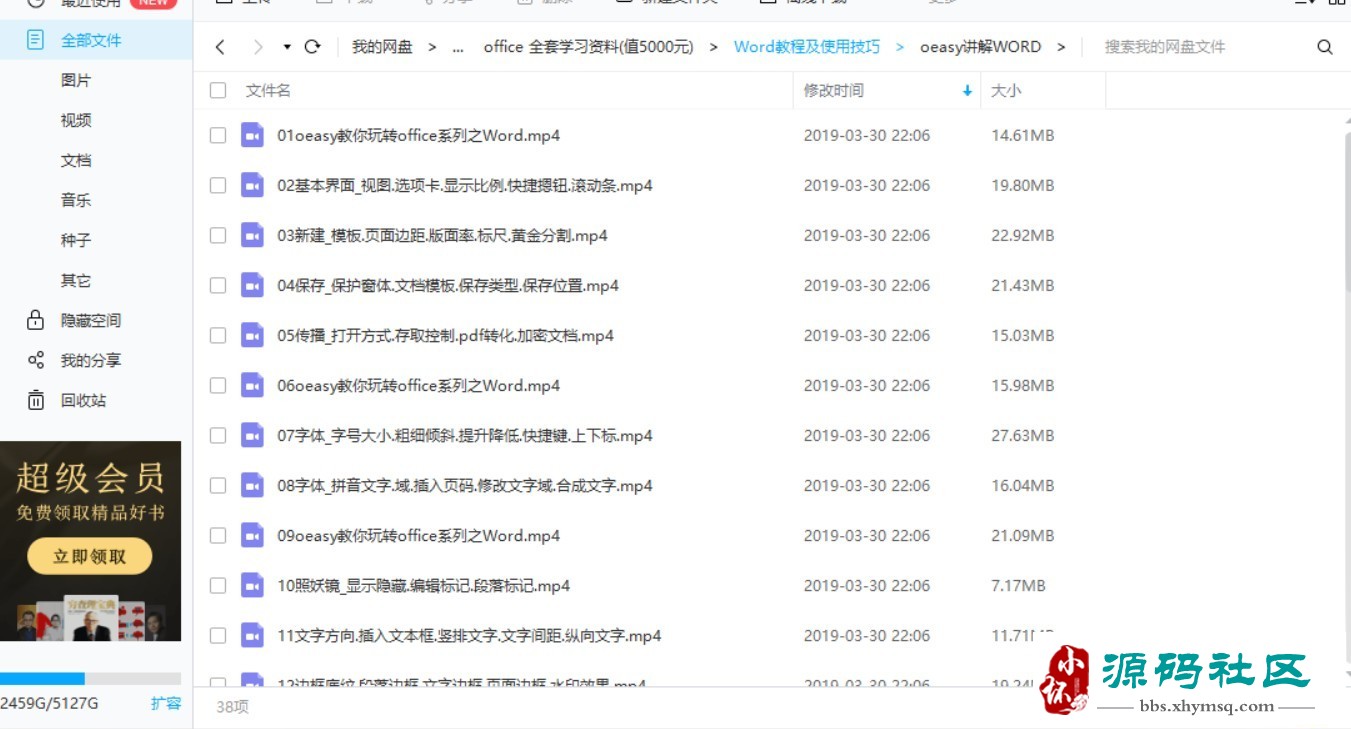Click the 超级会员 ad banner image

coord(90,541)
